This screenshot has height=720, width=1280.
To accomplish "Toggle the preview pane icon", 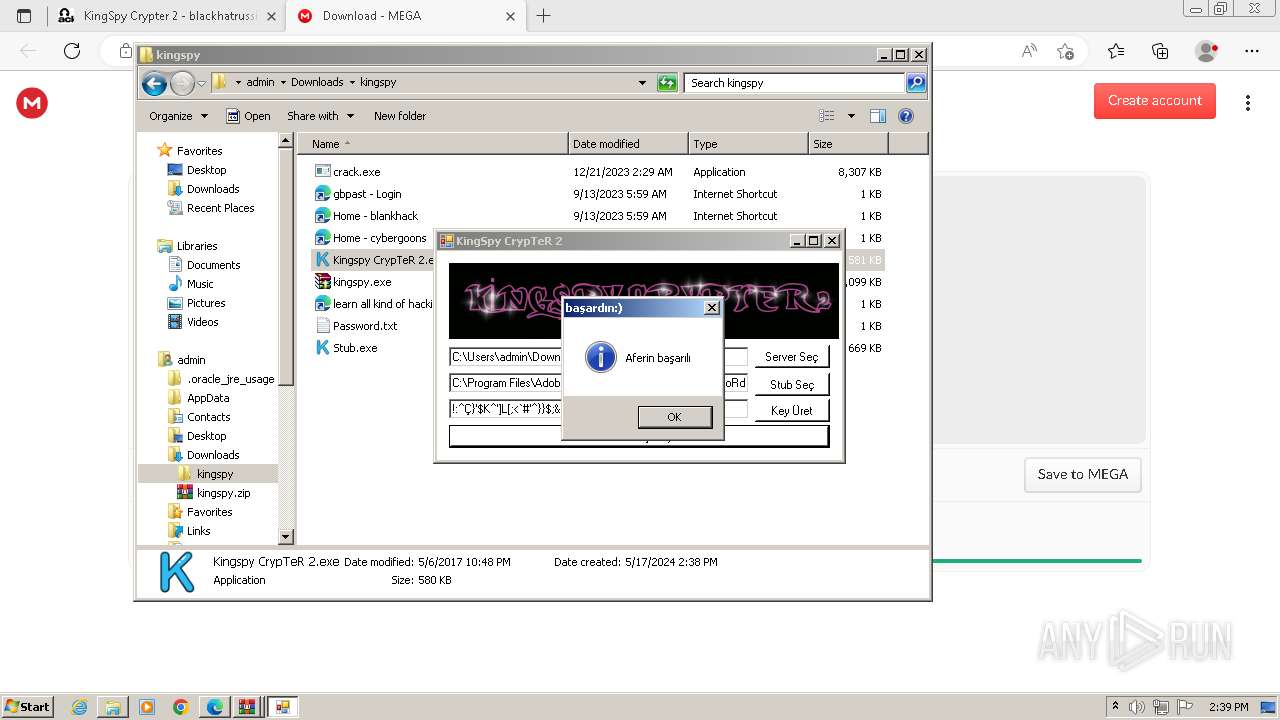I will (878, 116).
